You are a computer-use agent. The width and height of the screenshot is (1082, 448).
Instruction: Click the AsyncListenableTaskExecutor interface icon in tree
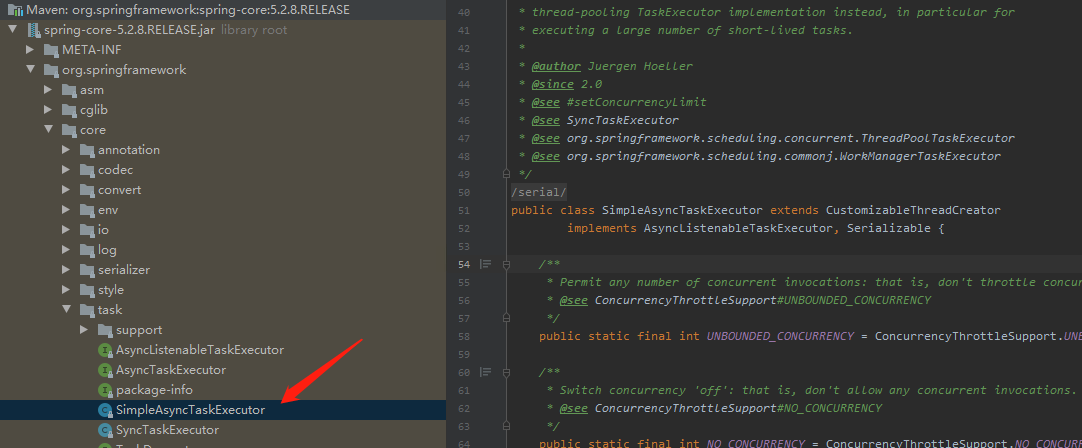105,350
